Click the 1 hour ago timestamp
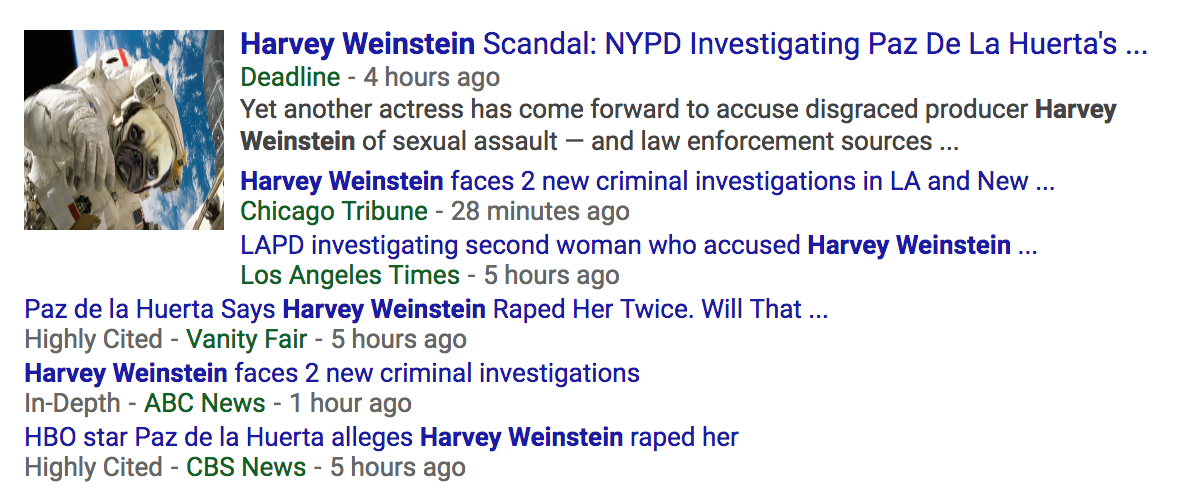 [x=350, y=404]
